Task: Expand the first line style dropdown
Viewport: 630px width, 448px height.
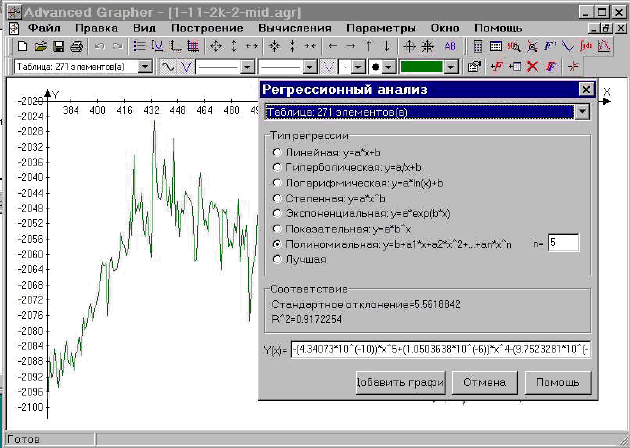Action: point(248,67)
